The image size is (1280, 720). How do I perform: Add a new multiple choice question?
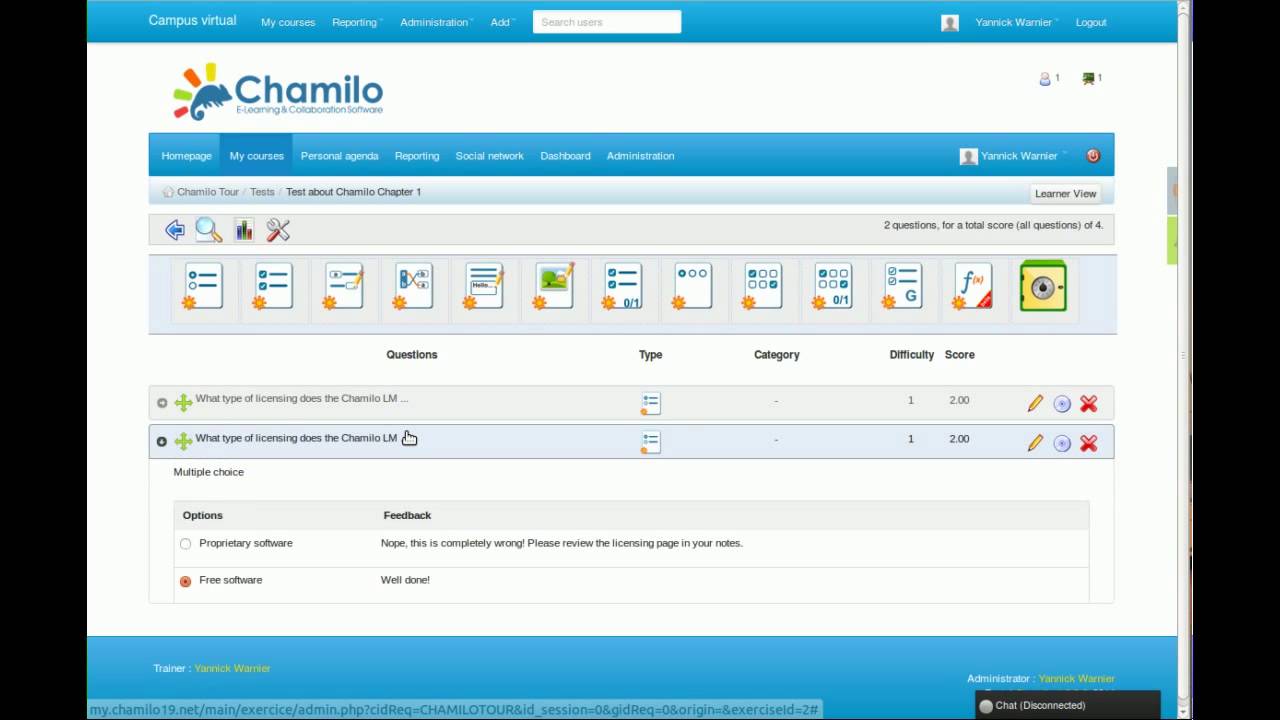(x=203, y=286)
